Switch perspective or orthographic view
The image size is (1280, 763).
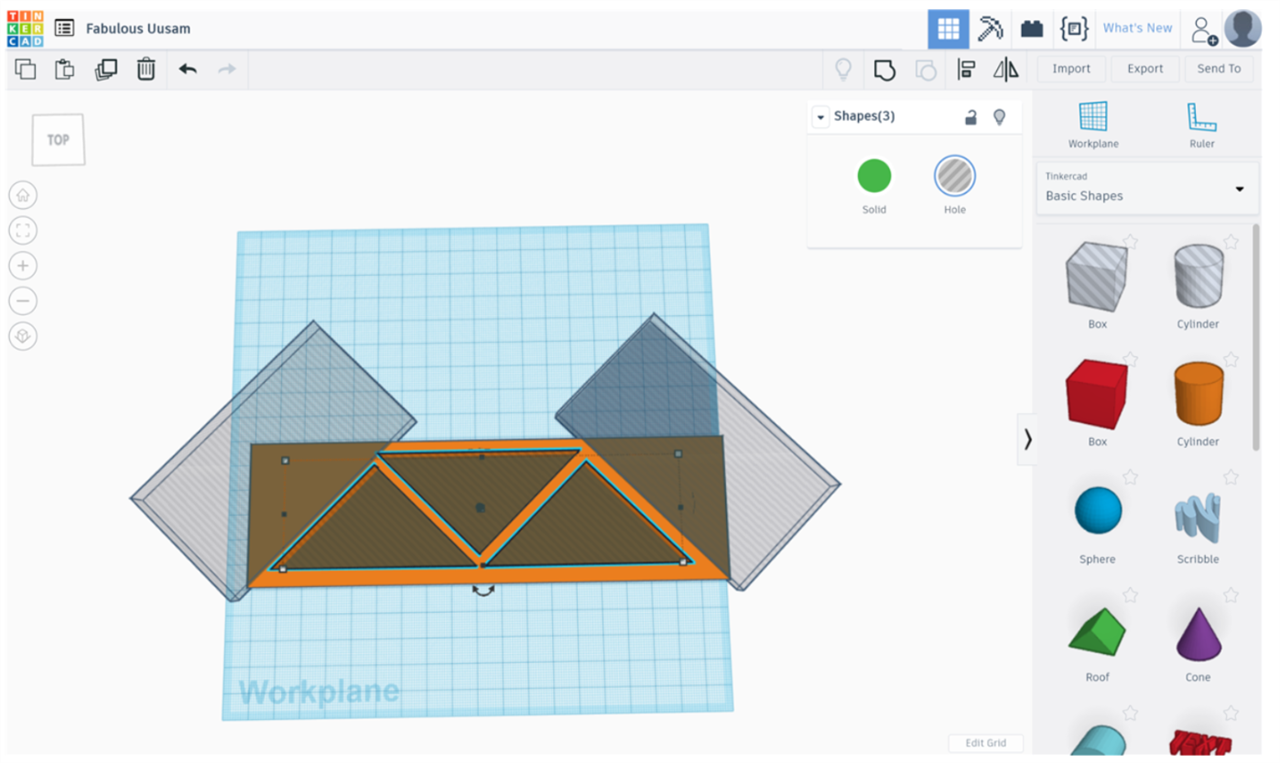click(x=23, y=337)
